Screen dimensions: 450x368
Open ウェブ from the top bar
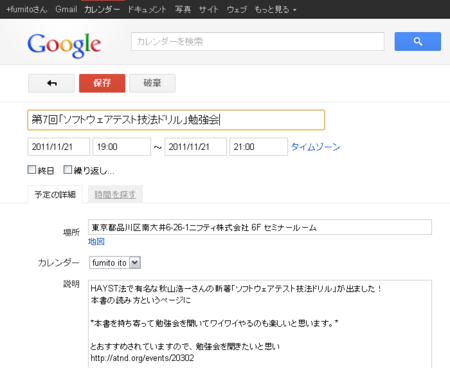click(237, 9)
